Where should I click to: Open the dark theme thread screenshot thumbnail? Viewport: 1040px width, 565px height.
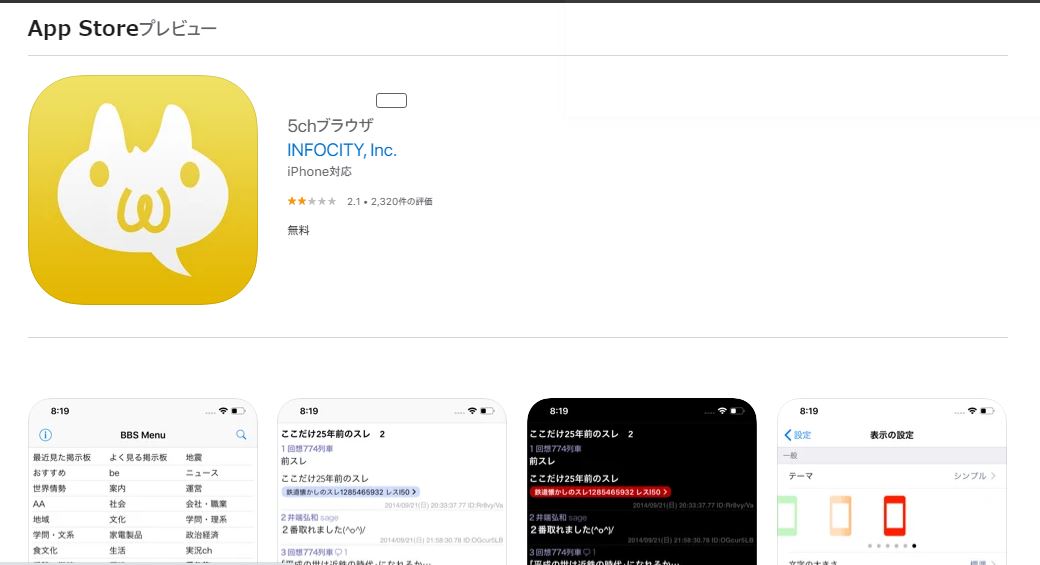641,481
